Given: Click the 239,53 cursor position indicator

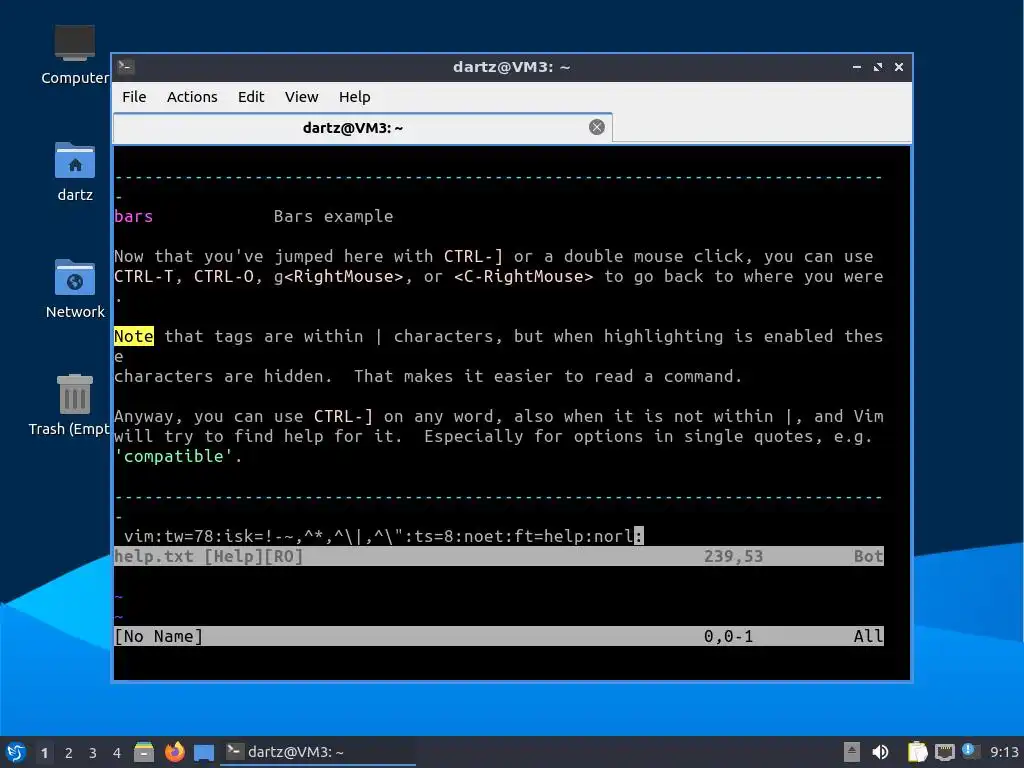Looking at the screenshot, I should pos(733,556).
